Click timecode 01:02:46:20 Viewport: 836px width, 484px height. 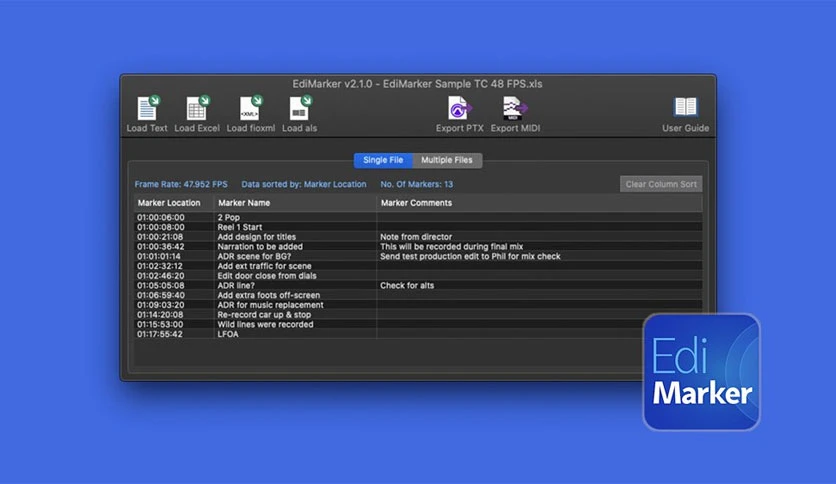click(x=160, y=276)
